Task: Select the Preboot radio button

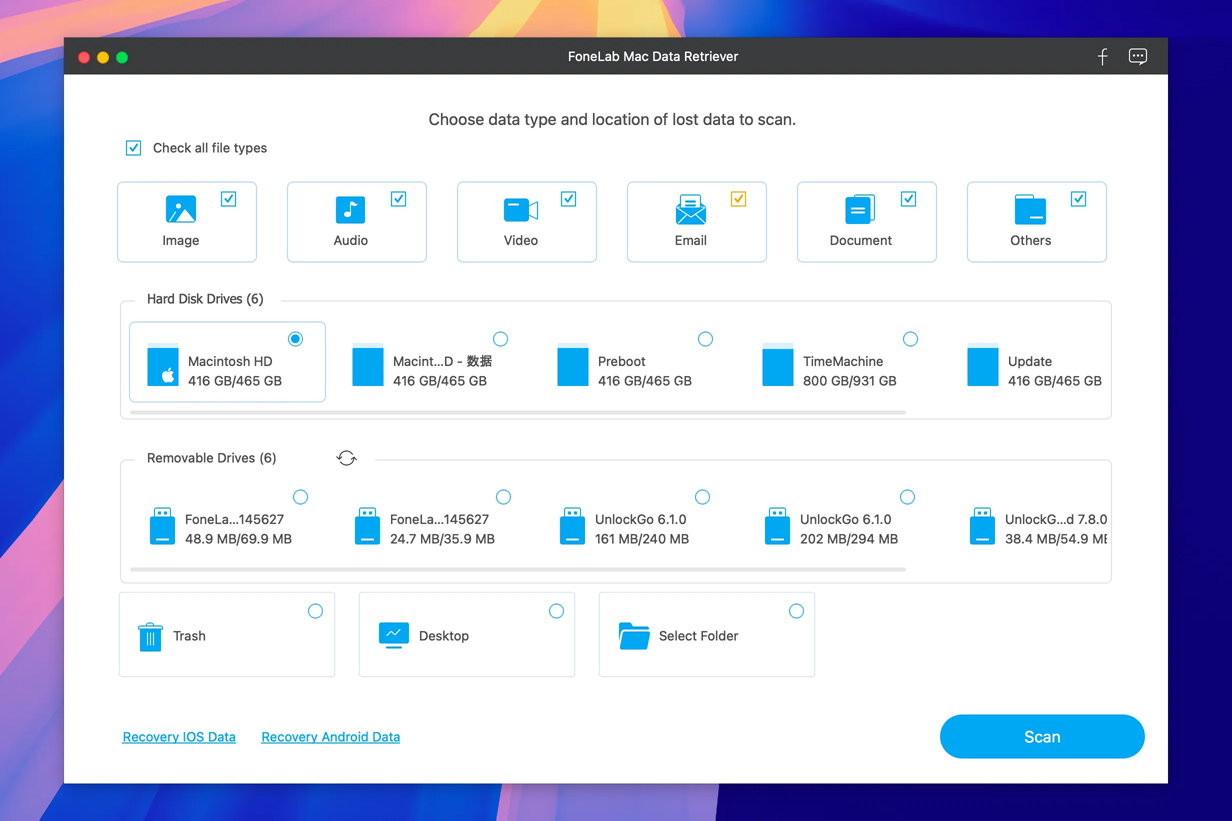Action: (705, 339)
